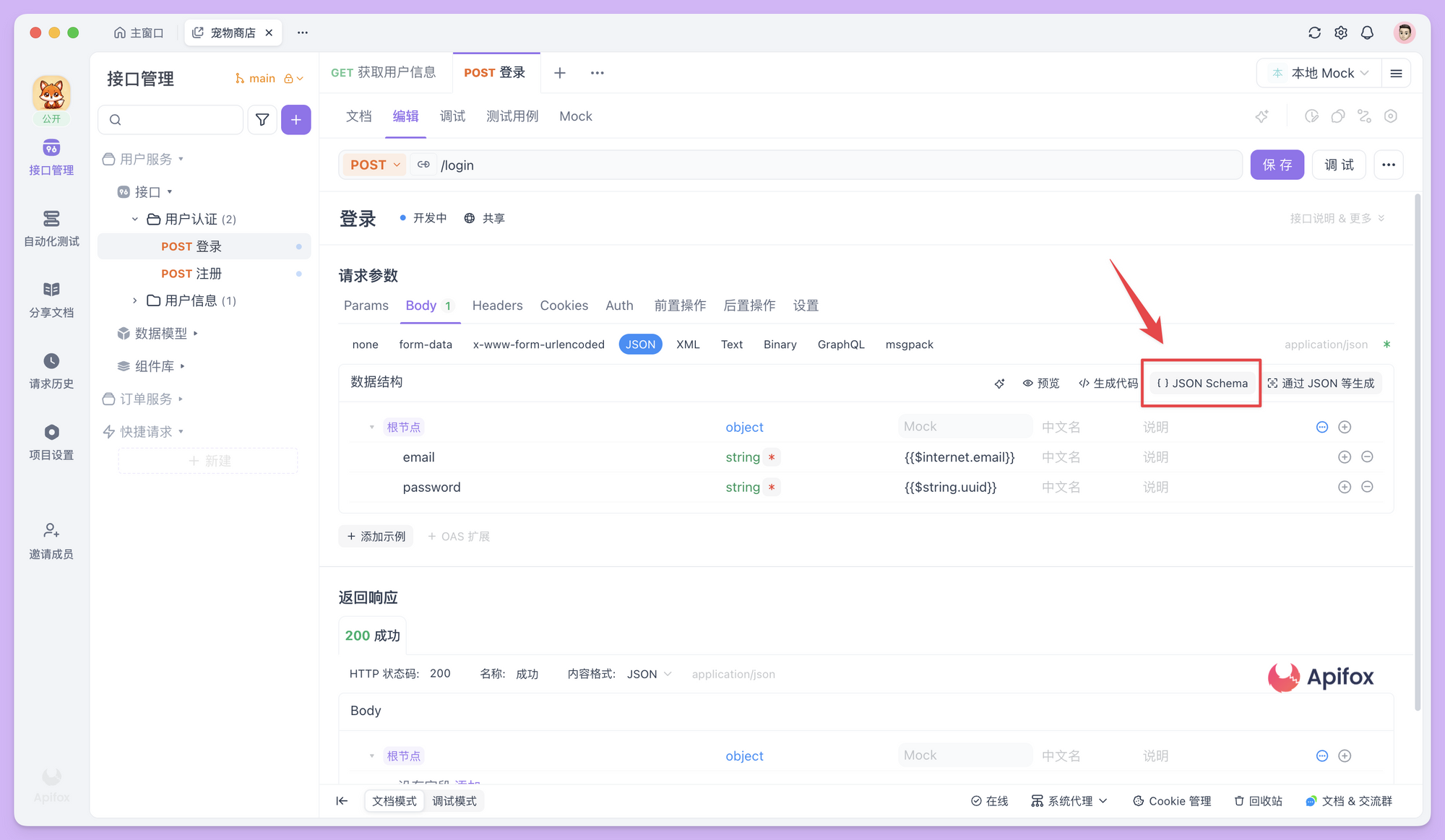
Task: Switch to the Mock tab
Action: coord(575,116)
